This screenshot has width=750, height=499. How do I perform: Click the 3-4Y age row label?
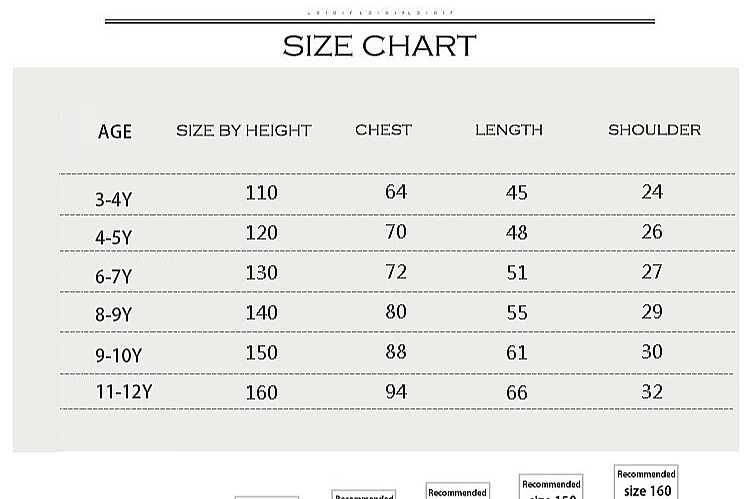(113, 199)
